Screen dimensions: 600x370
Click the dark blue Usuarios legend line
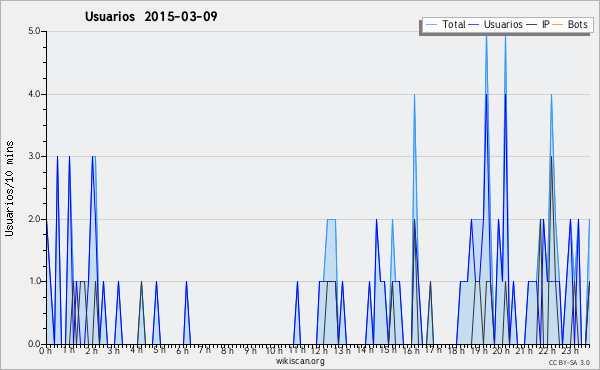[x=474, y=25]
